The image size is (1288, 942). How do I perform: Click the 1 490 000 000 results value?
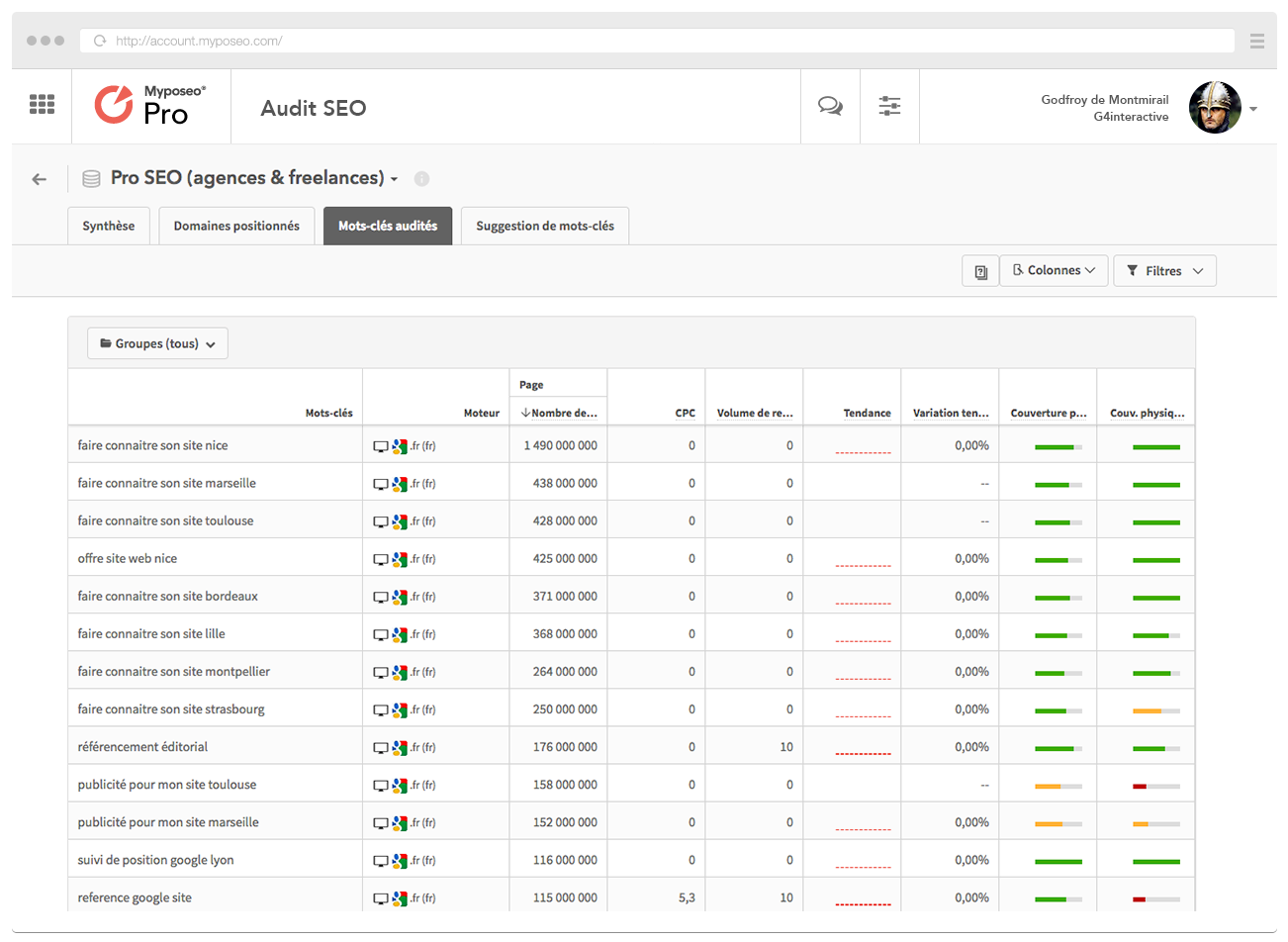(560, 445)
